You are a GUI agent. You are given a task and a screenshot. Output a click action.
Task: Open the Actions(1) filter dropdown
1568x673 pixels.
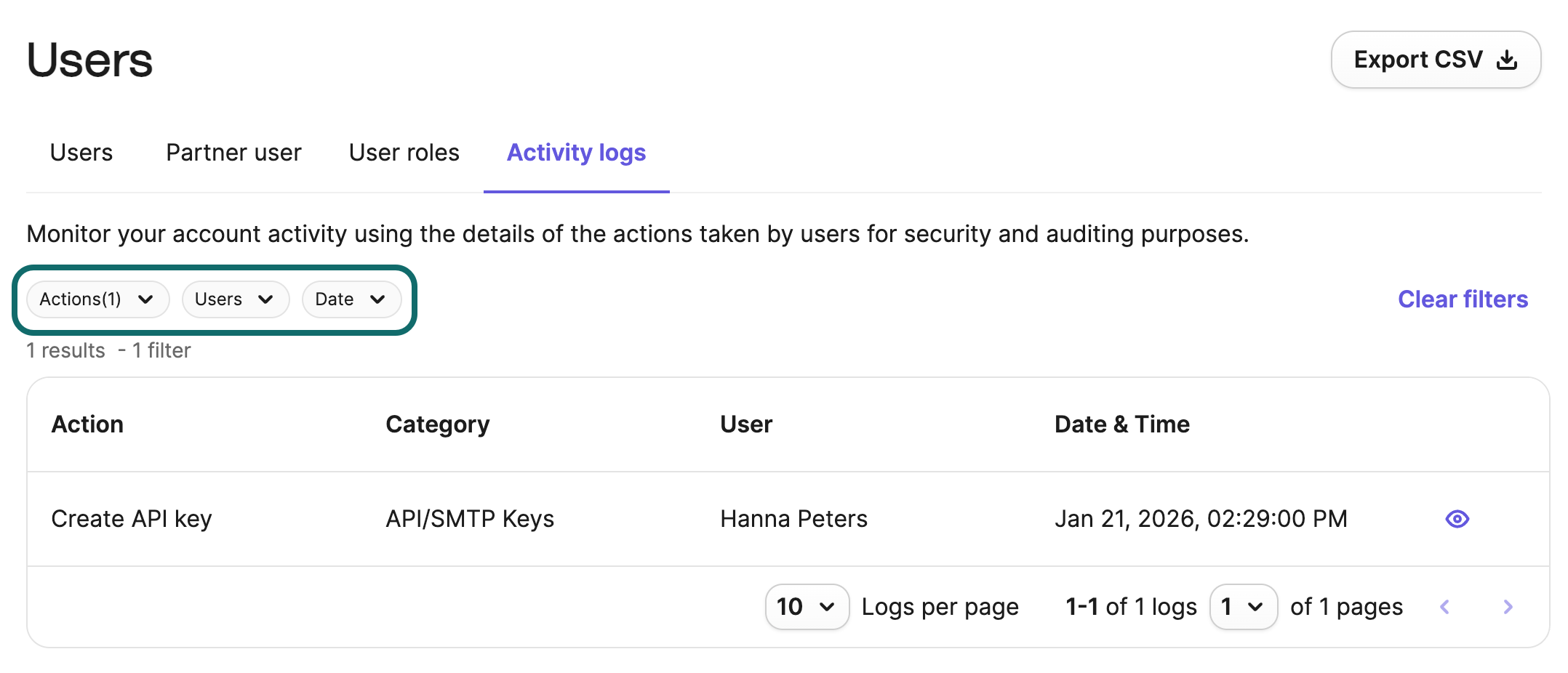97,299
